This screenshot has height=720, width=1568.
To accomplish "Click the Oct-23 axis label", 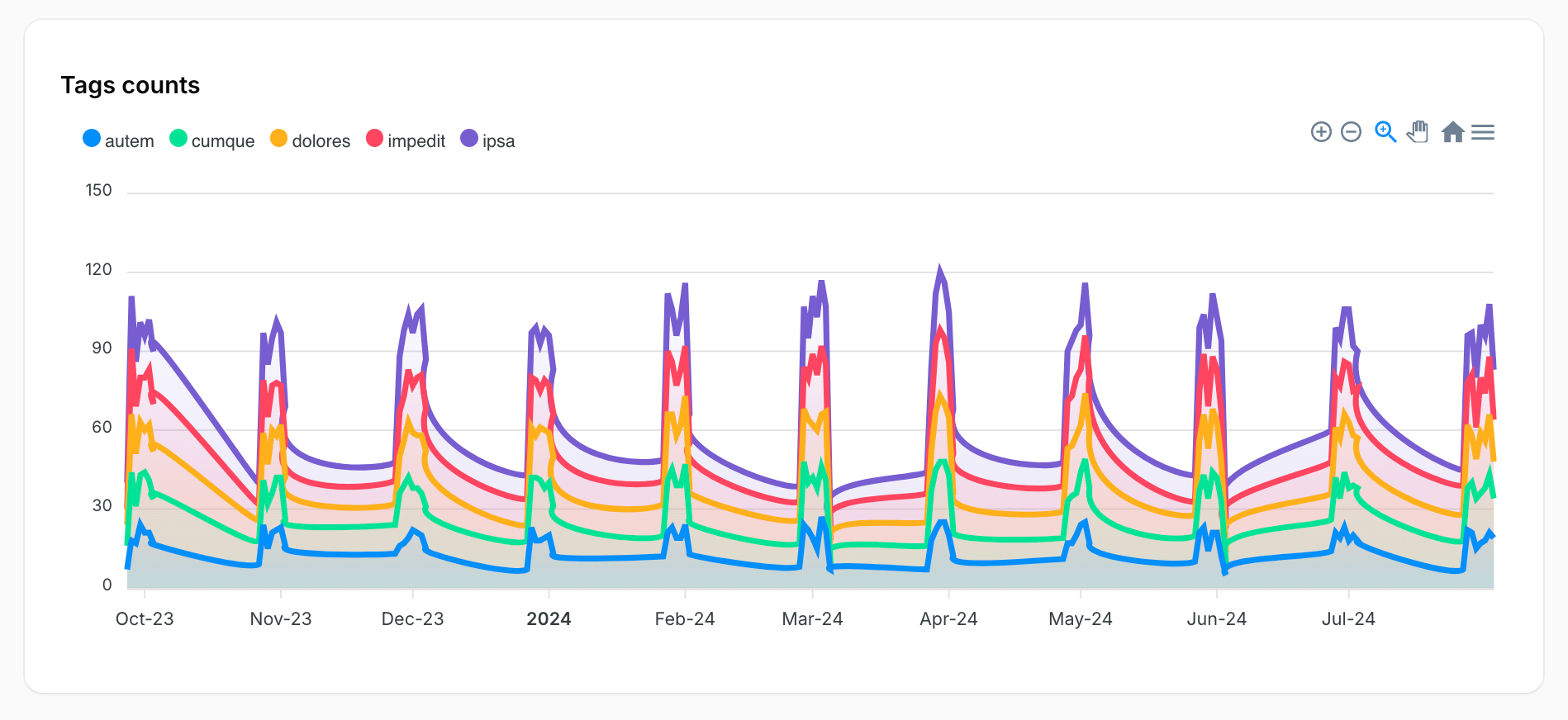I will click(145, 619).
